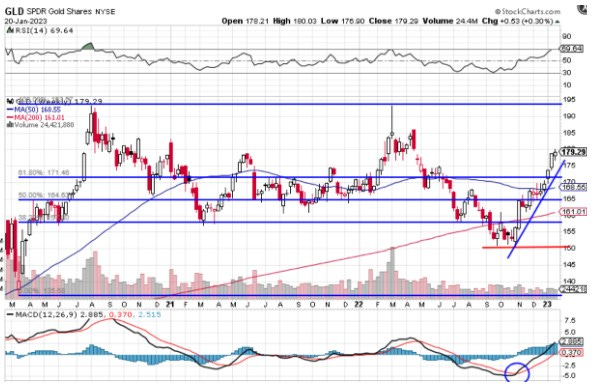The image size is (600, 386).
Task: Click the MA(200) 161.01 legend entry
Action: pos(39,117)
